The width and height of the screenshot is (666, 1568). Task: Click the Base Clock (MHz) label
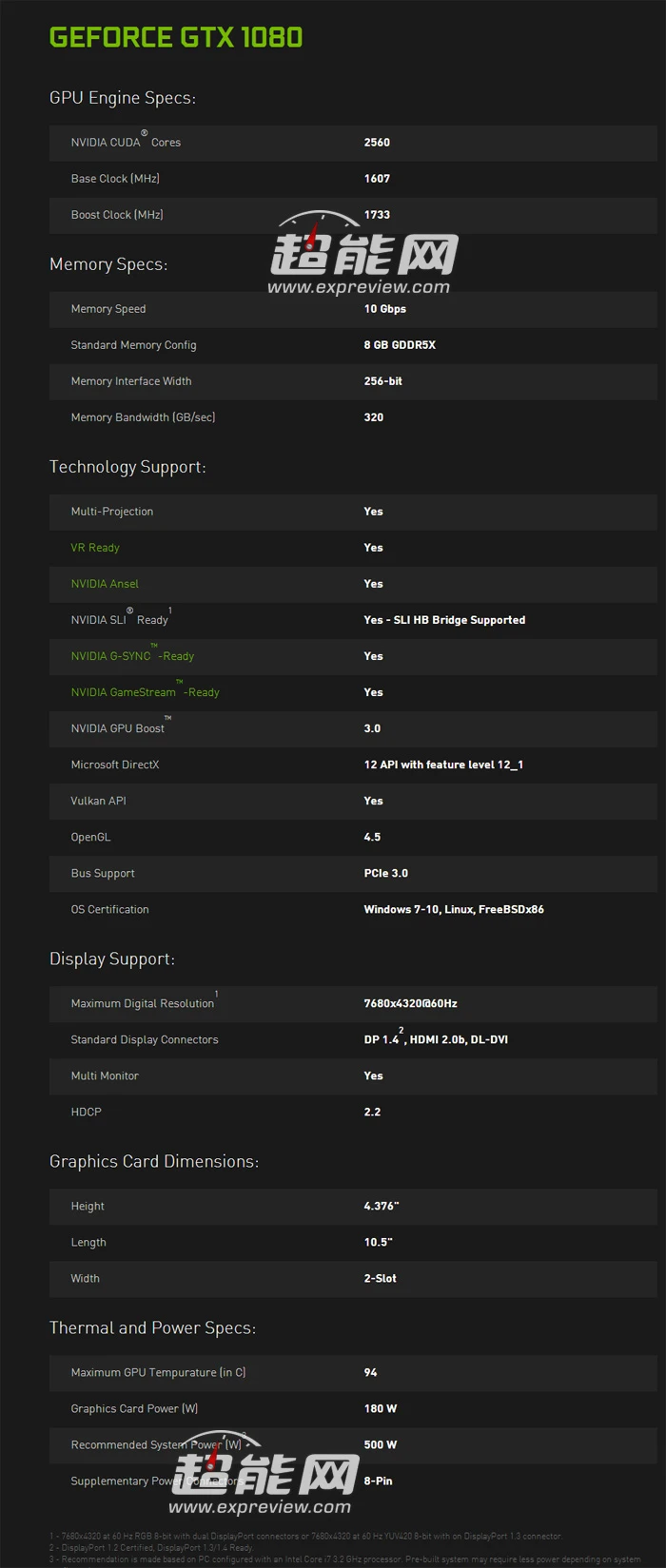(x=115, y=179)
